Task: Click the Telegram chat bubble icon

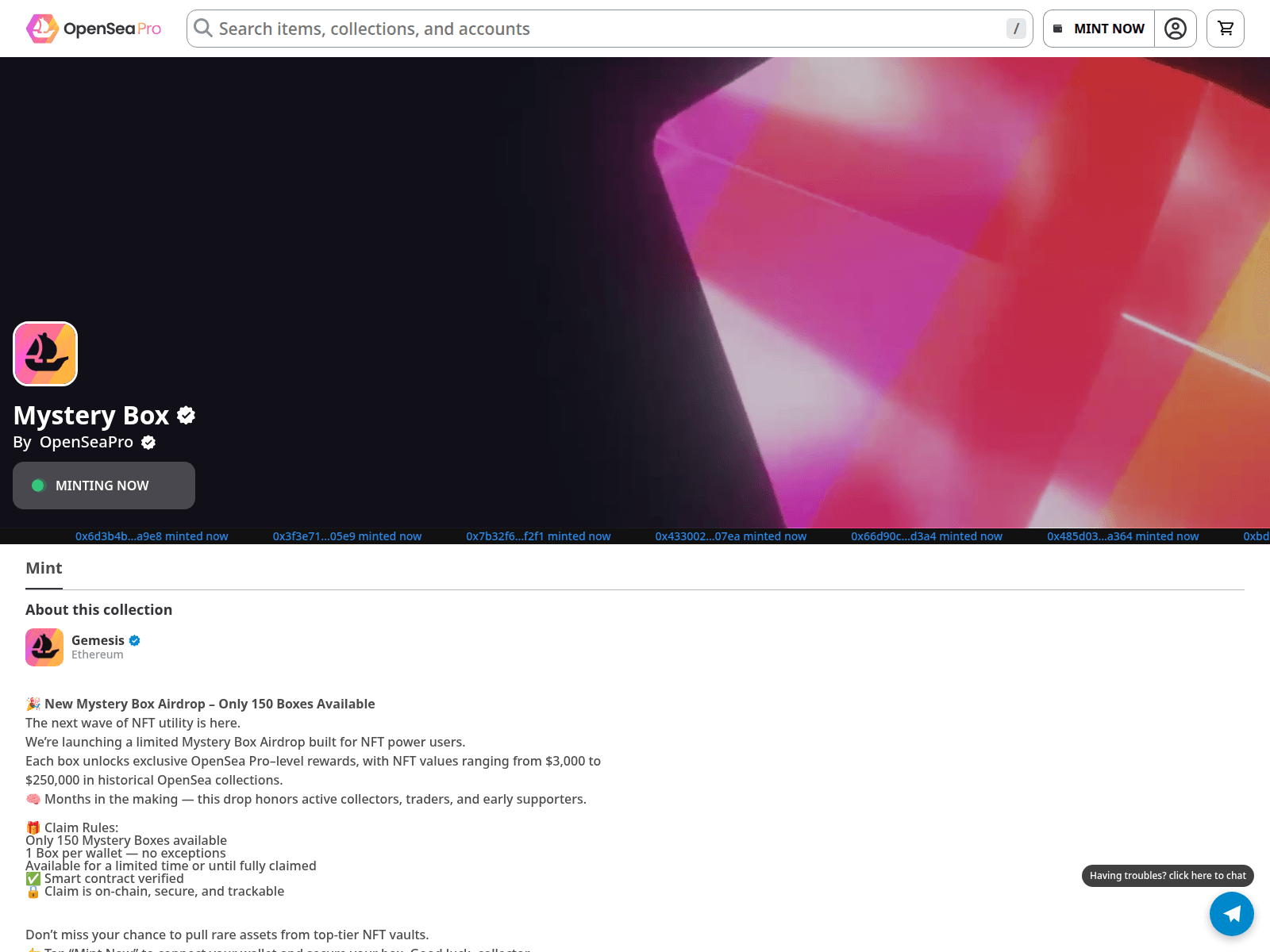Action: [1231, 914]
